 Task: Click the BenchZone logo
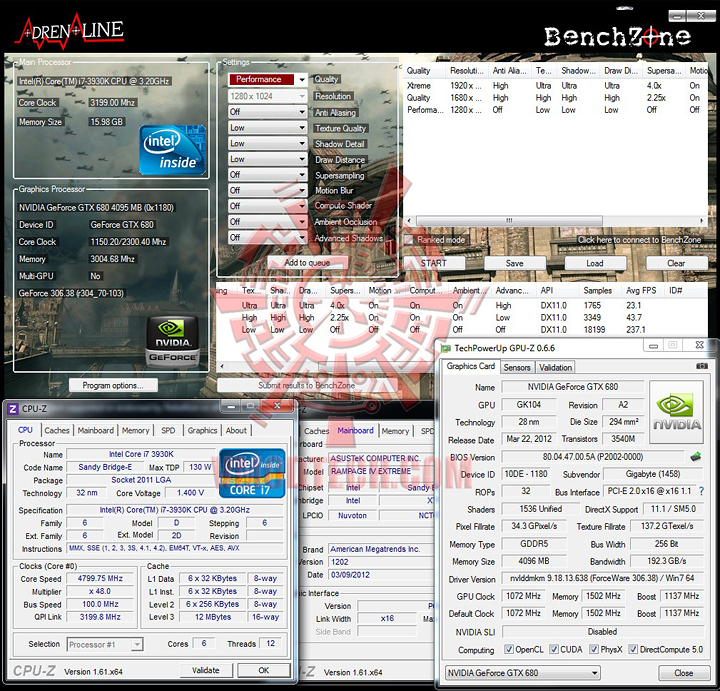pos(617,36)
